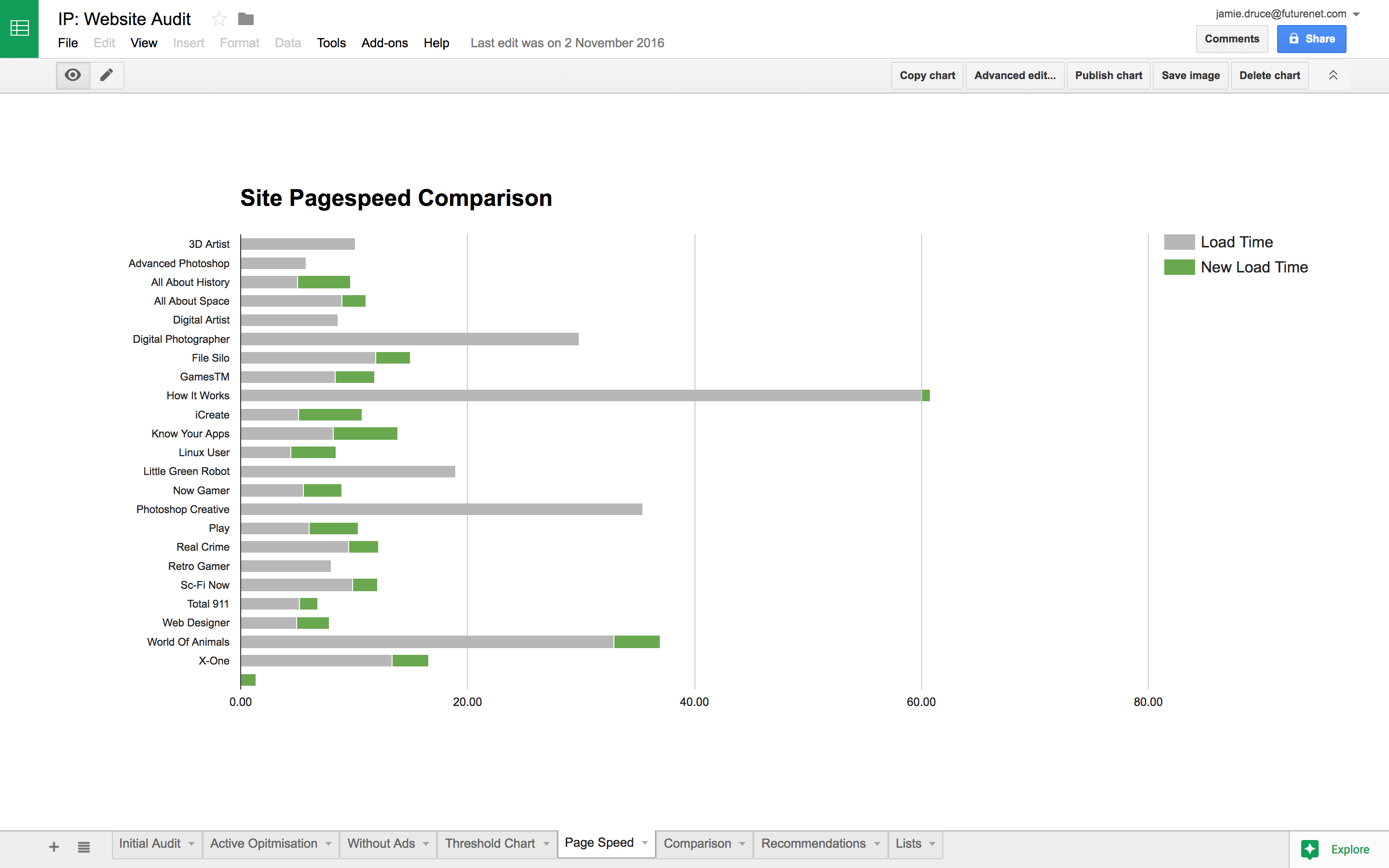The width and height of the screenshot is (1389, 868).
Task: Open the Tools menu
Action: tap(331, 43)
